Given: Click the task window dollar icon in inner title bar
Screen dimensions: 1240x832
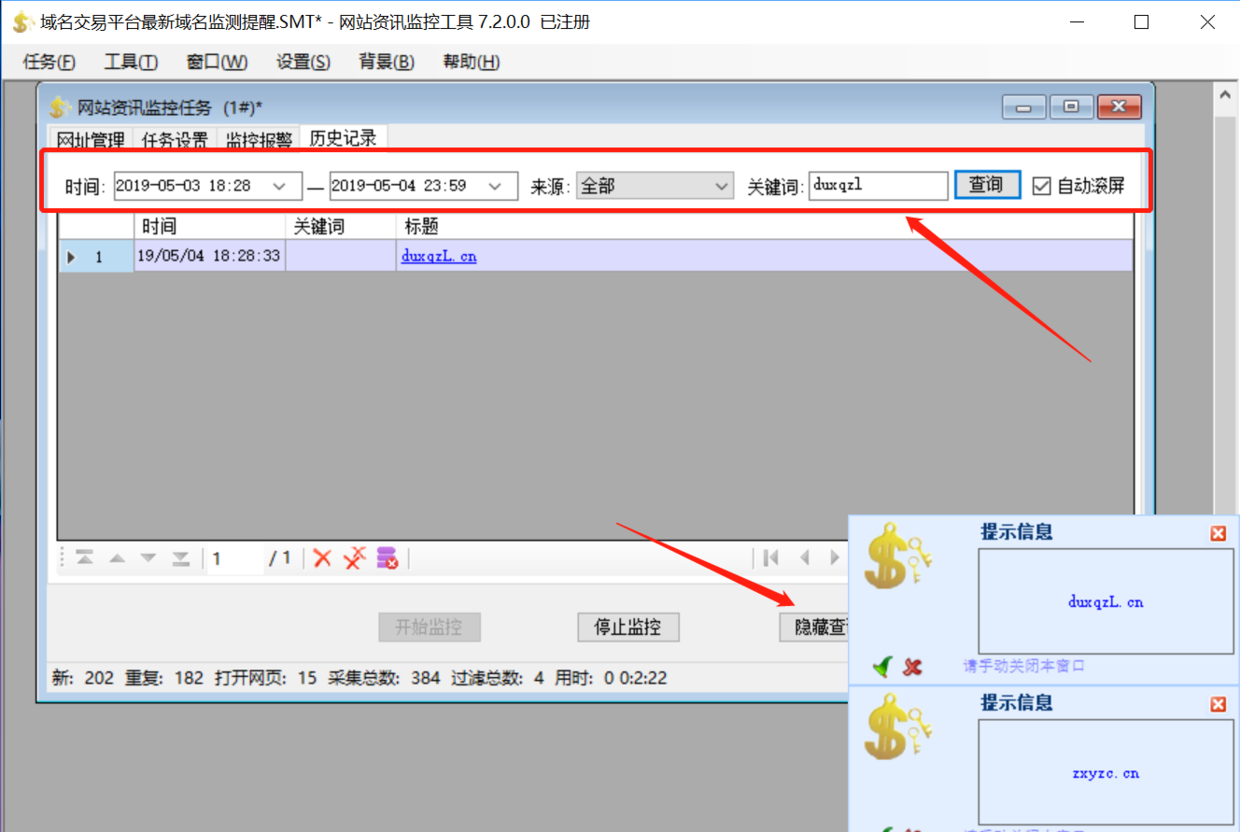Looking at the screenshot, I should pos(61,107).
